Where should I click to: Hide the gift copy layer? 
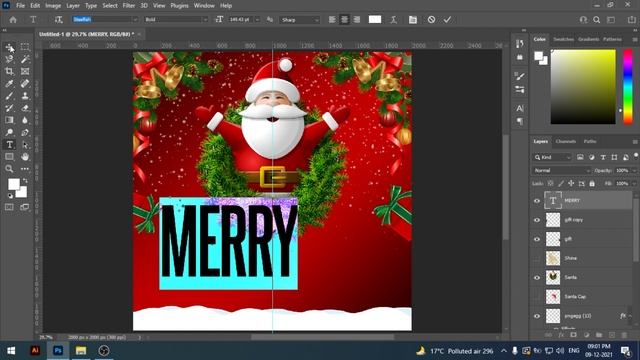point(537,220)
